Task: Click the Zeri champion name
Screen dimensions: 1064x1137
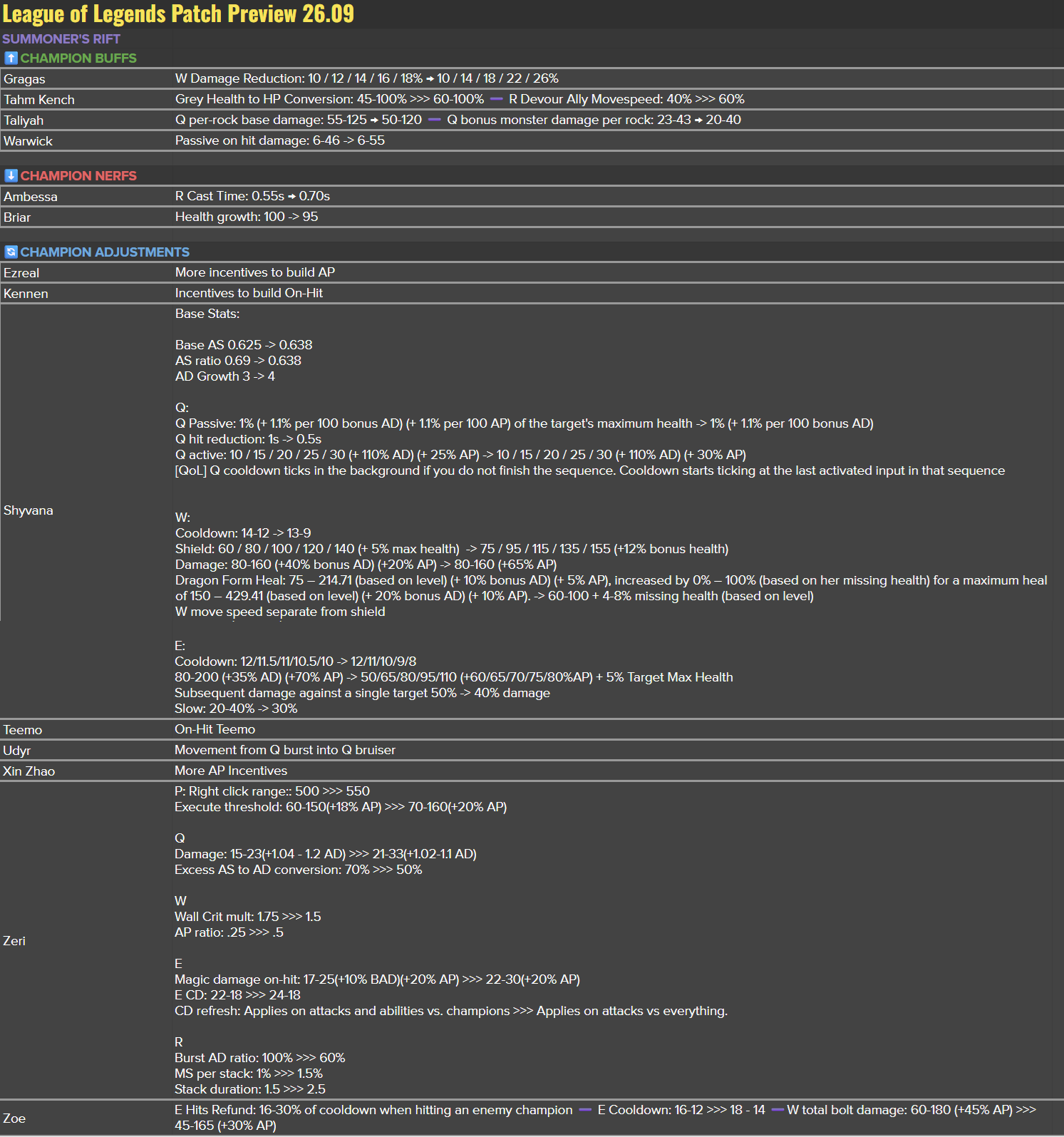Action: click(x=14, y=941)
